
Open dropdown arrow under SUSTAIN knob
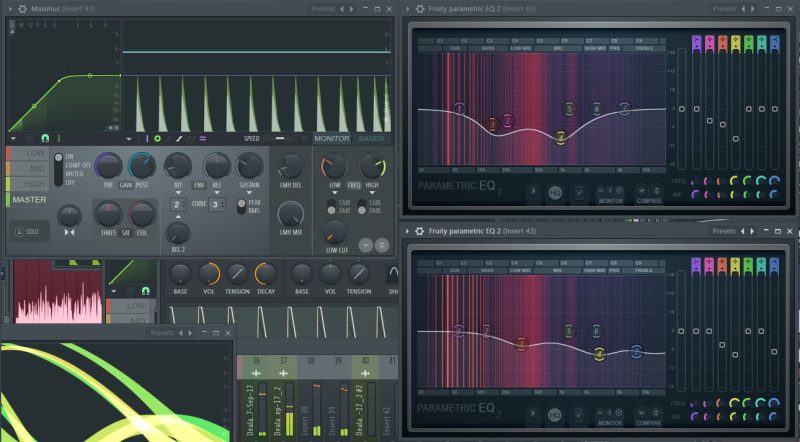[249, 193]
